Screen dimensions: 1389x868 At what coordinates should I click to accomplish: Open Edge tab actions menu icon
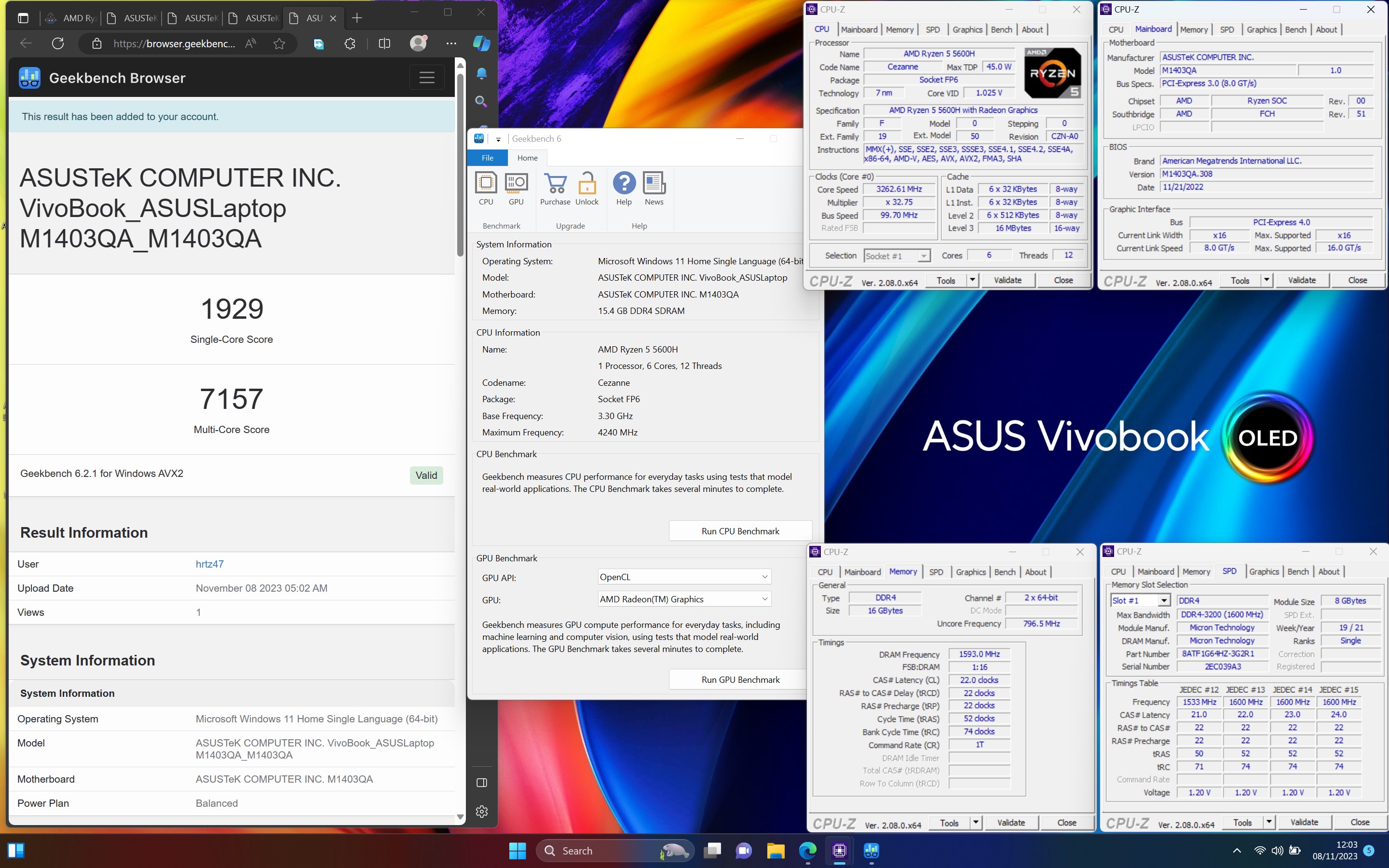pos(23,18)
